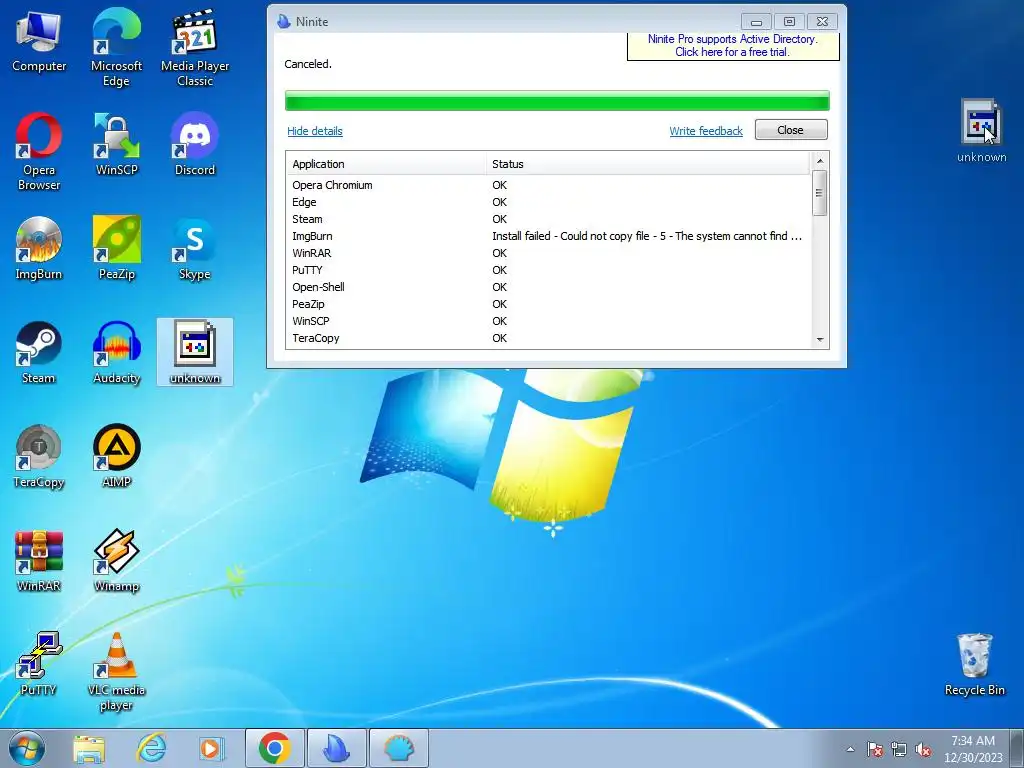The width and height of the screenshot is (1024, 768).
Task: Click the green installation progress bar
Action: tap(557, 101)
